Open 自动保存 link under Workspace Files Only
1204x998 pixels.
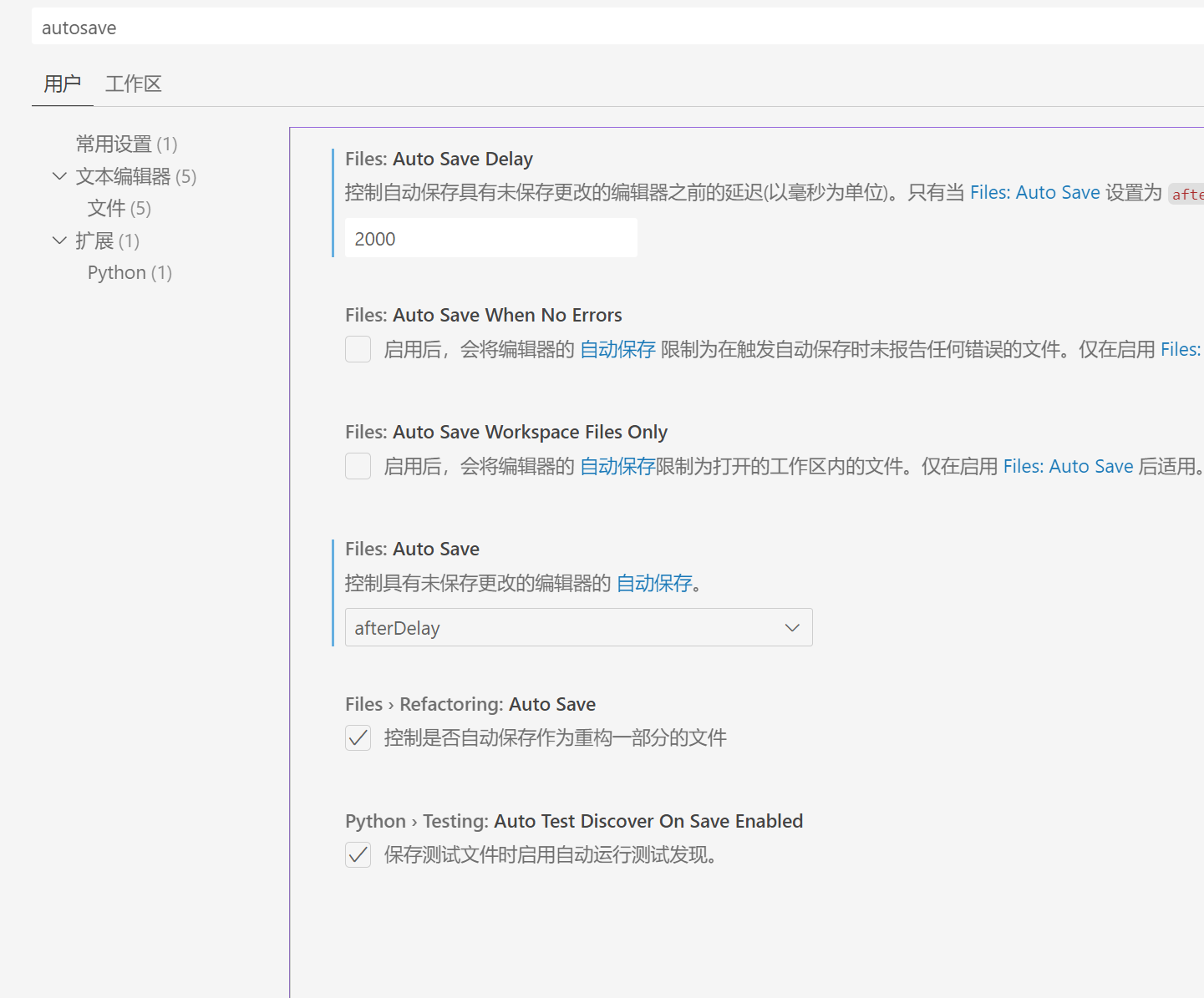618,466
